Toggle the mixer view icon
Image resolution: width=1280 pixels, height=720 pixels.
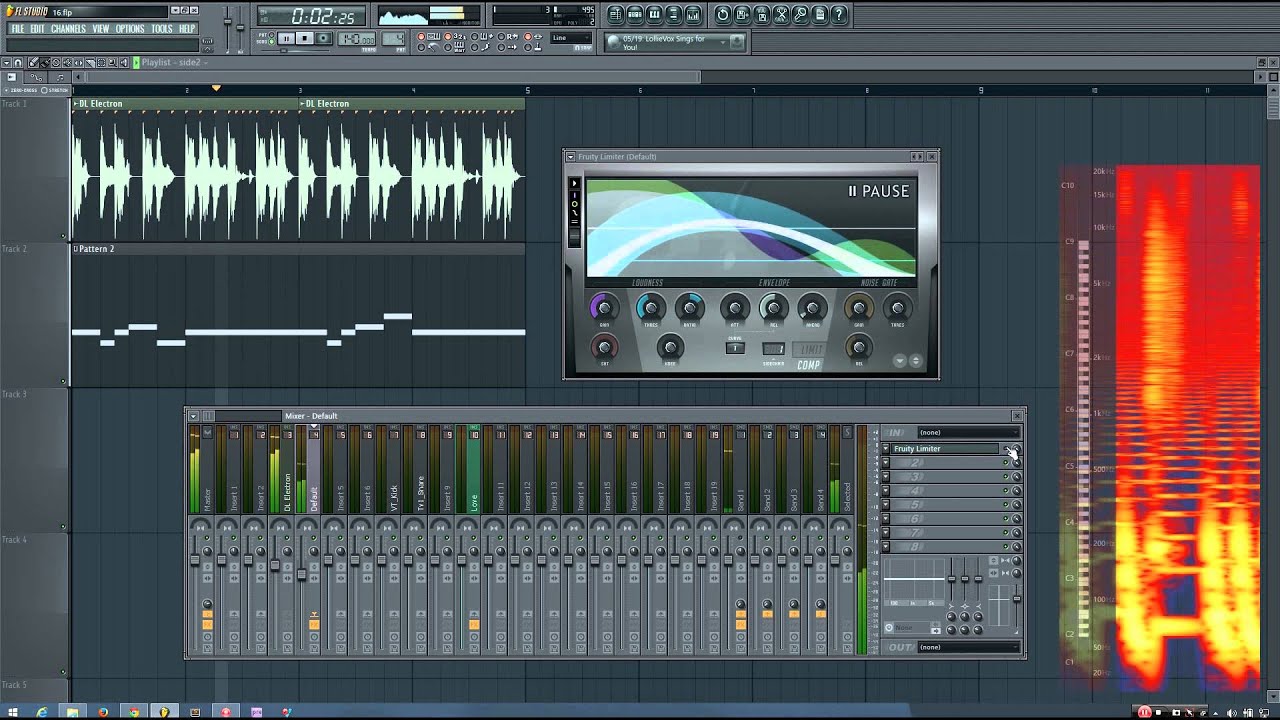[693, 14]
